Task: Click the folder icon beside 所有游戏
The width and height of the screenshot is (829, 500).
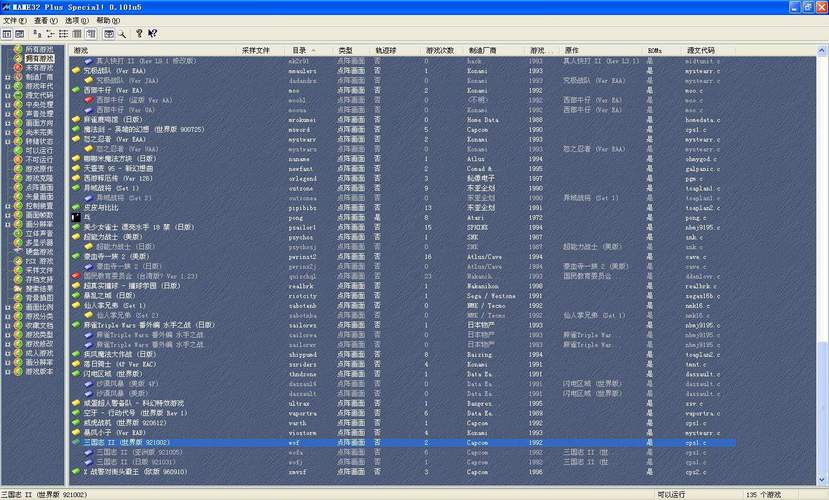Action: pos(18,49)
